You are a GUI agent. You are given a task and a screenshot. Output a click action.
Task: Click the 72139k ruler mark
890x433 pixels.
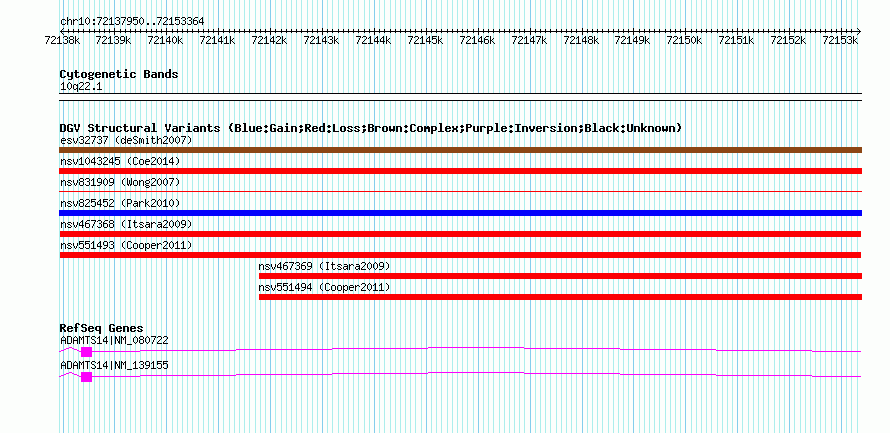tap(114, 40)
